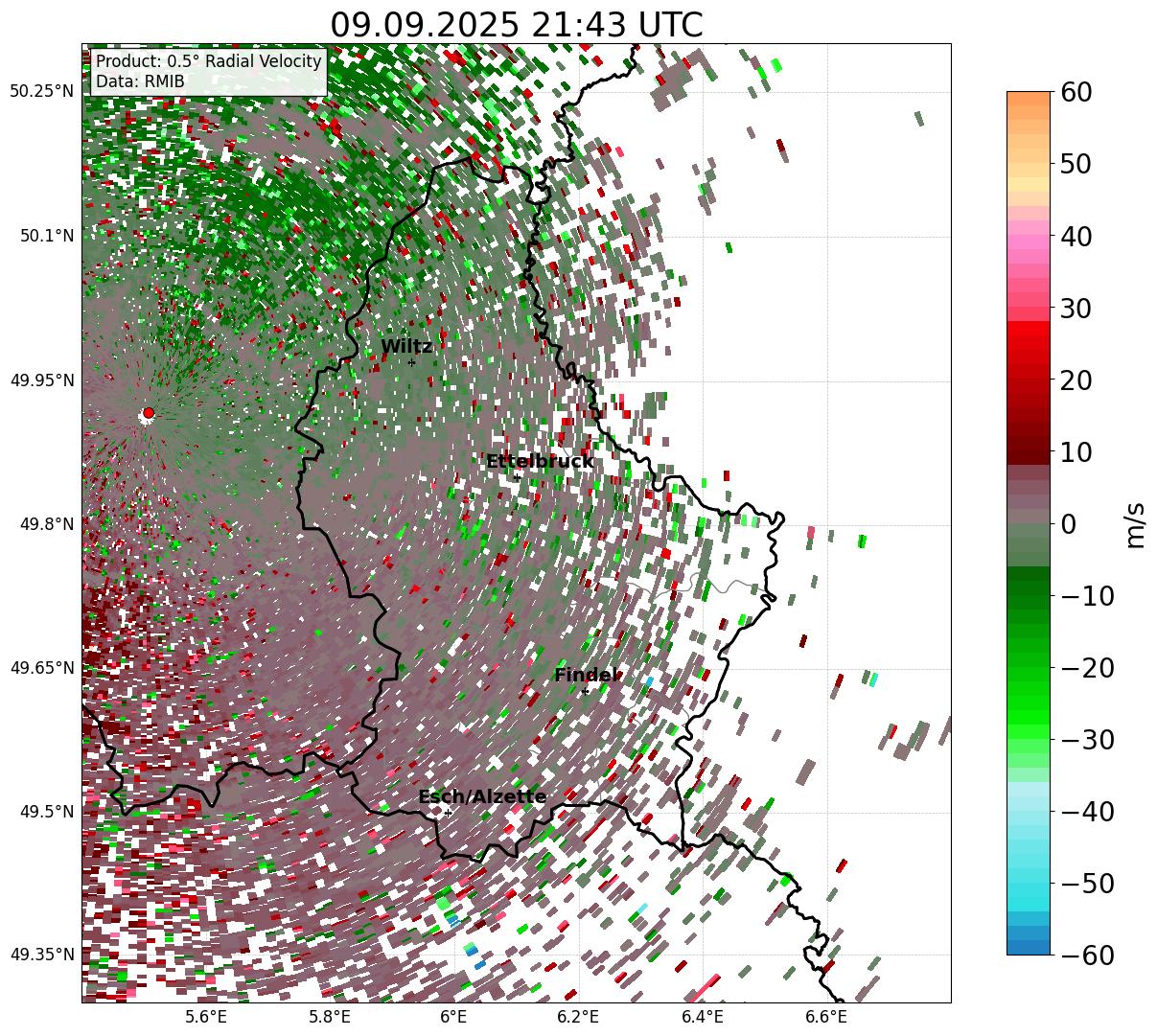Viewport: 1157px width, 1036px height.
Task: Click the 49.95°N latitude tick label
Action: click(42, 380)
